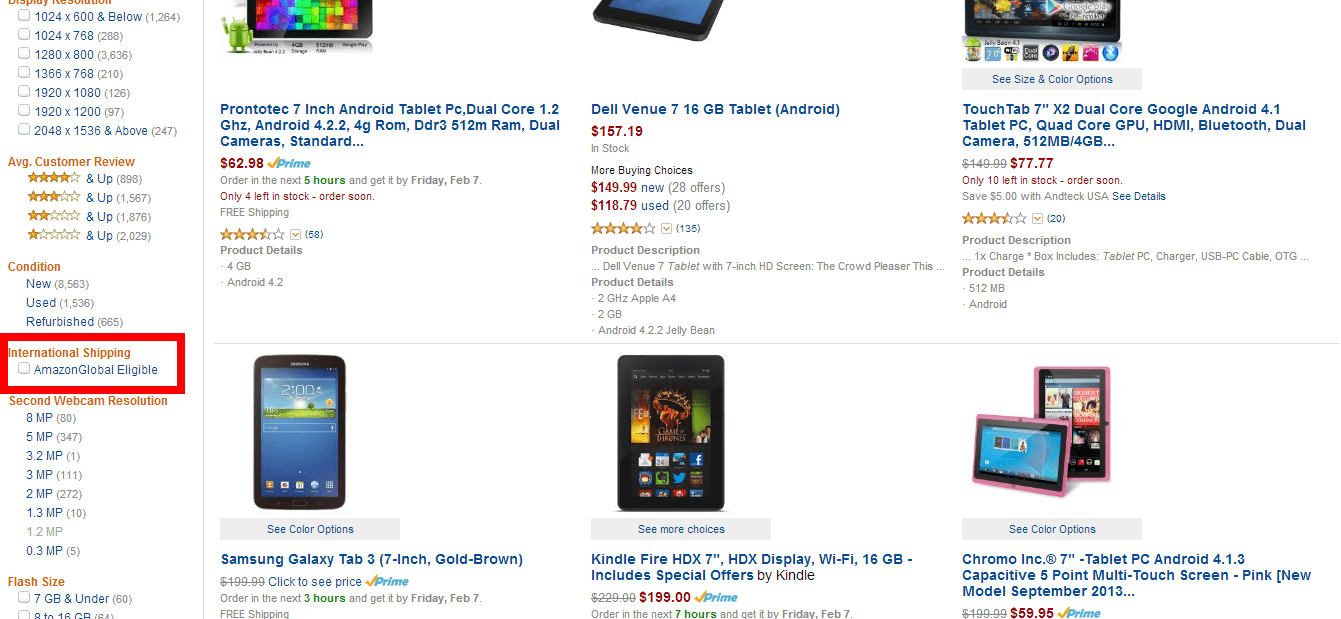
Task: Check the 2048 x 1536 & Above filter
Action: [x=22, y=130]
